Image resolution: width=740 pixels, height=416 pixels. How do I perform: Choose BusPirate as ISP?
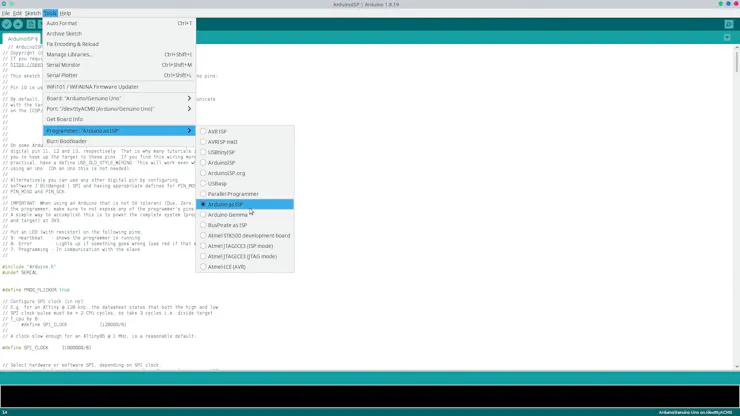click(245, 225)
